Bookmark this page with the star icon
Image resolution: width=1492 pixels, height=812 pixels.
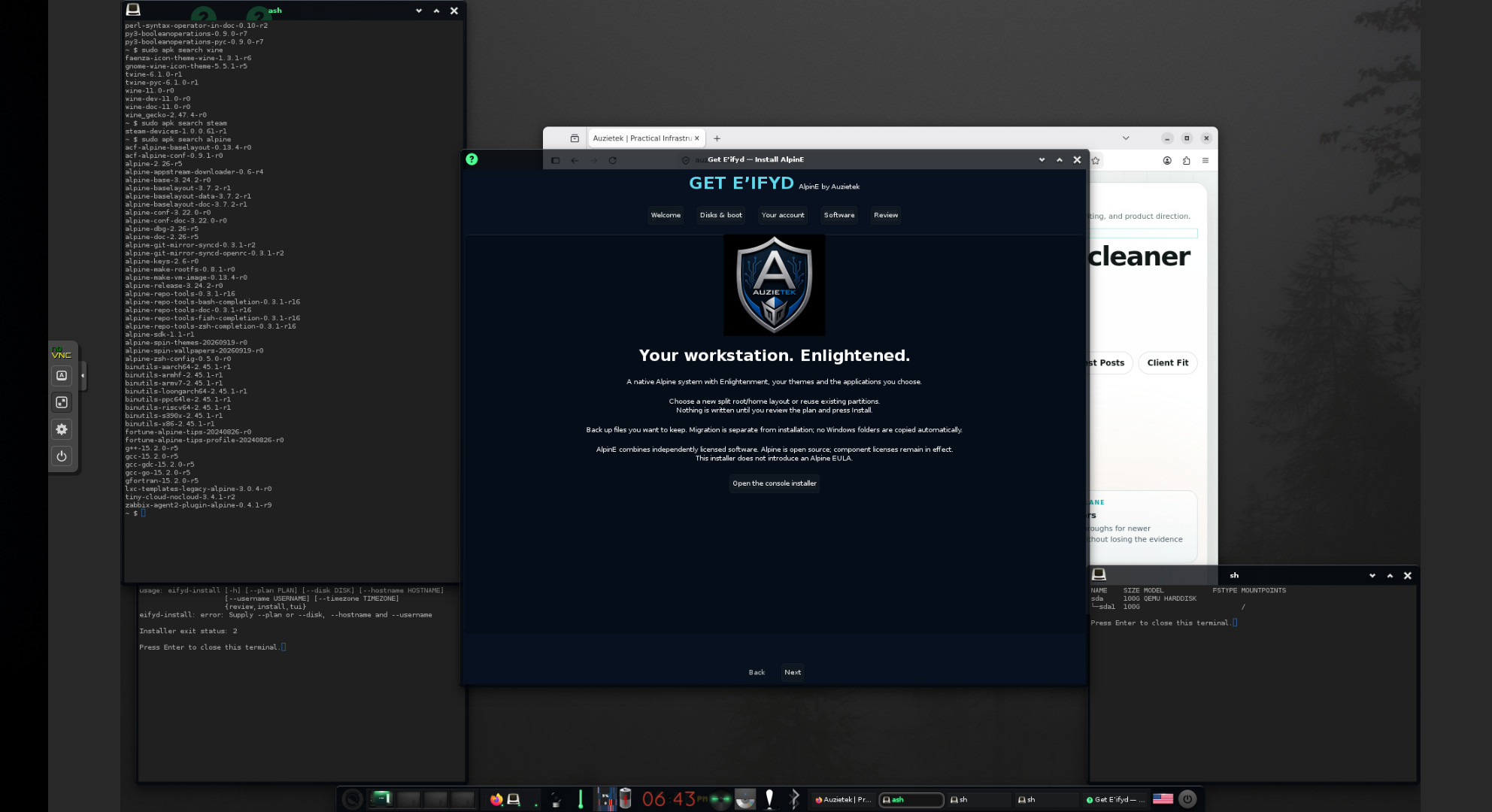tap(1096, 160)
